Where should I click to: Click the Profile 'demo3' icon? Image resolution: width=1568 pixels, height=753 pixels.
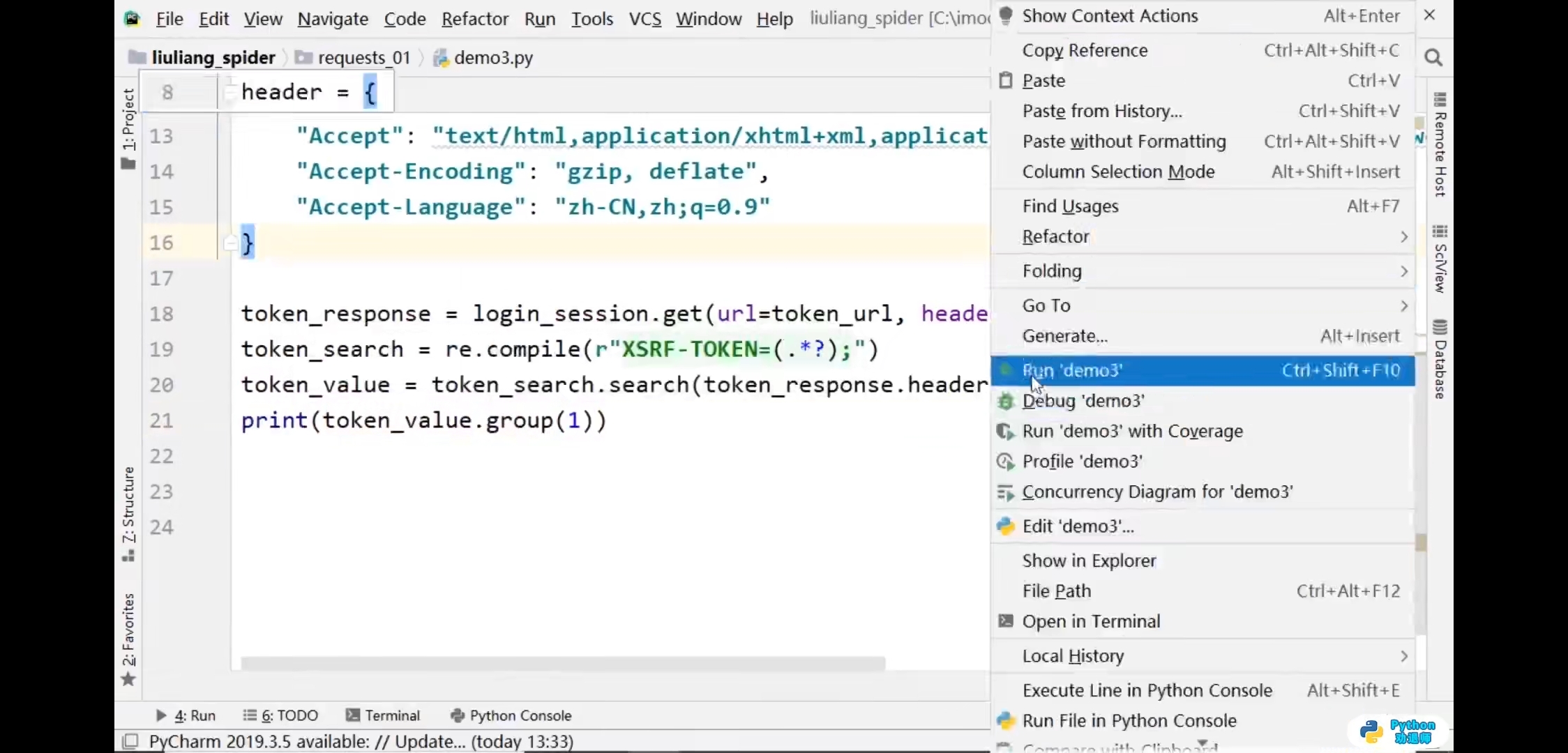1005,462
